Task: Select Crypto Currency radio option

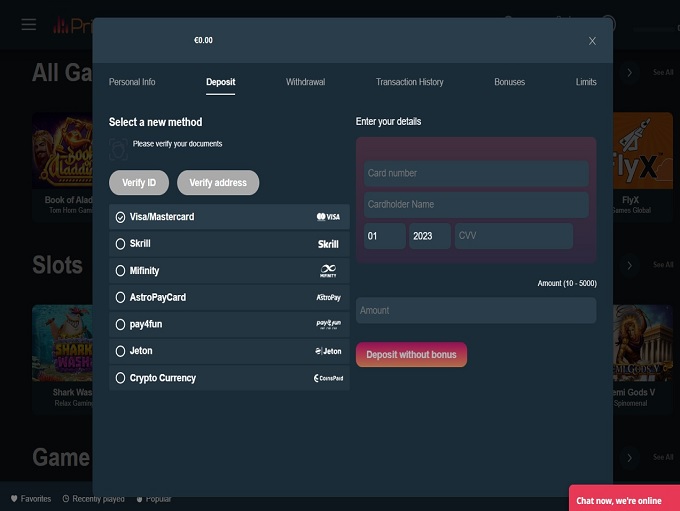Action: point(121,379)
